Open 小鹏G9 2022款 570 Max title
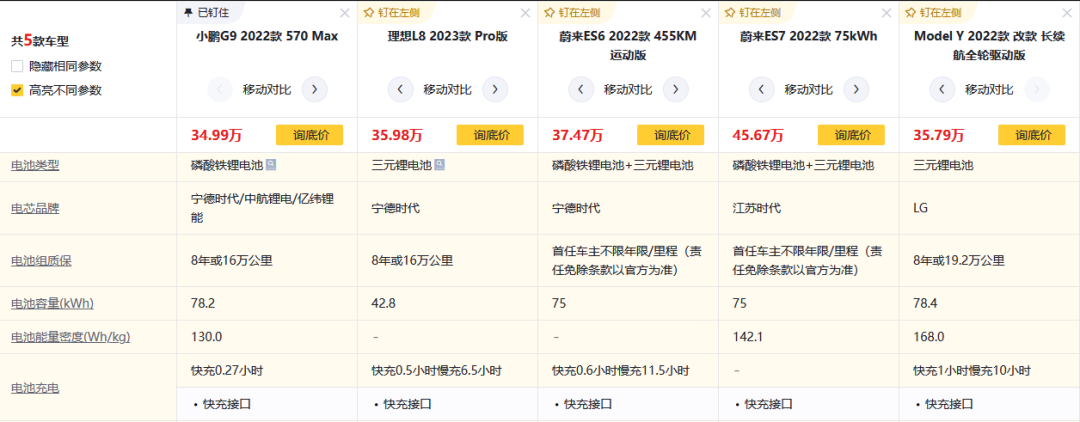This screenshot has width=1080, height=422. [x=267, y=36]
